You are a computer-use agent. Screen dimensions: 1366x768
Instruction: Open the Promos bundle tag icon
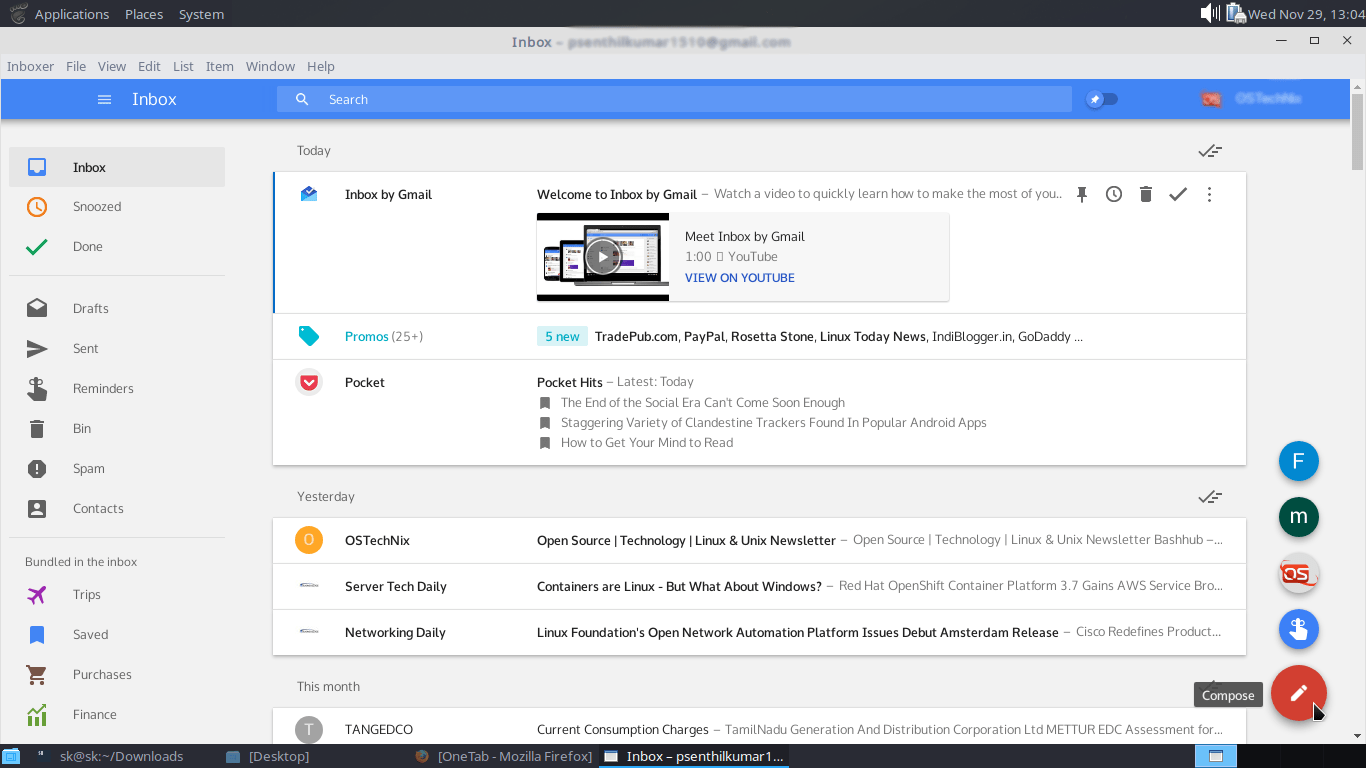[x=309, y=336]
